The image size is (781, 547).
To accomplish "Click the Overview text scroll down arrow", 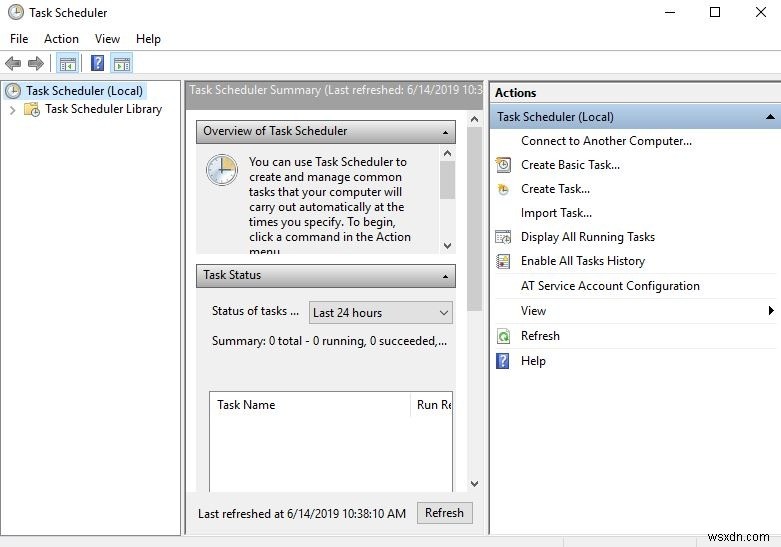I will 447,246.
